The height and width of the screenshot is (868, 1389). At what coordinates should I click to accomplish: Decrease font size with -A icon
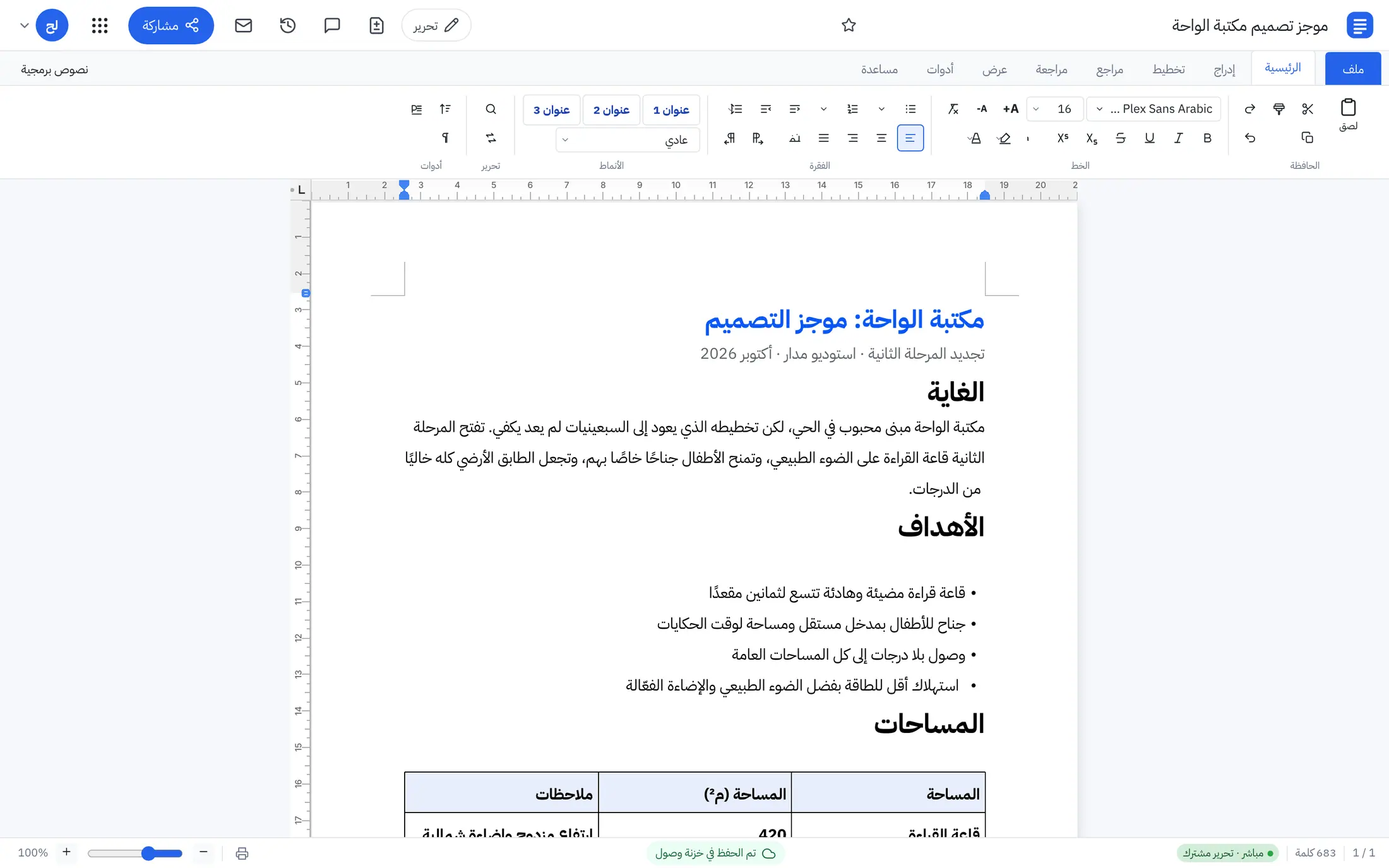click(982, 109)
